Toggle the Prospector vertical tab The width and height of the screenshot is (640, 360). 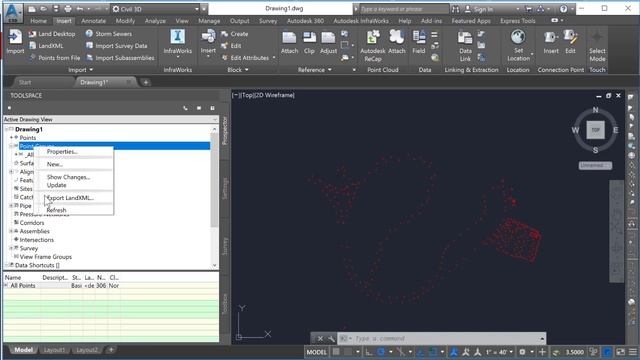224,130
